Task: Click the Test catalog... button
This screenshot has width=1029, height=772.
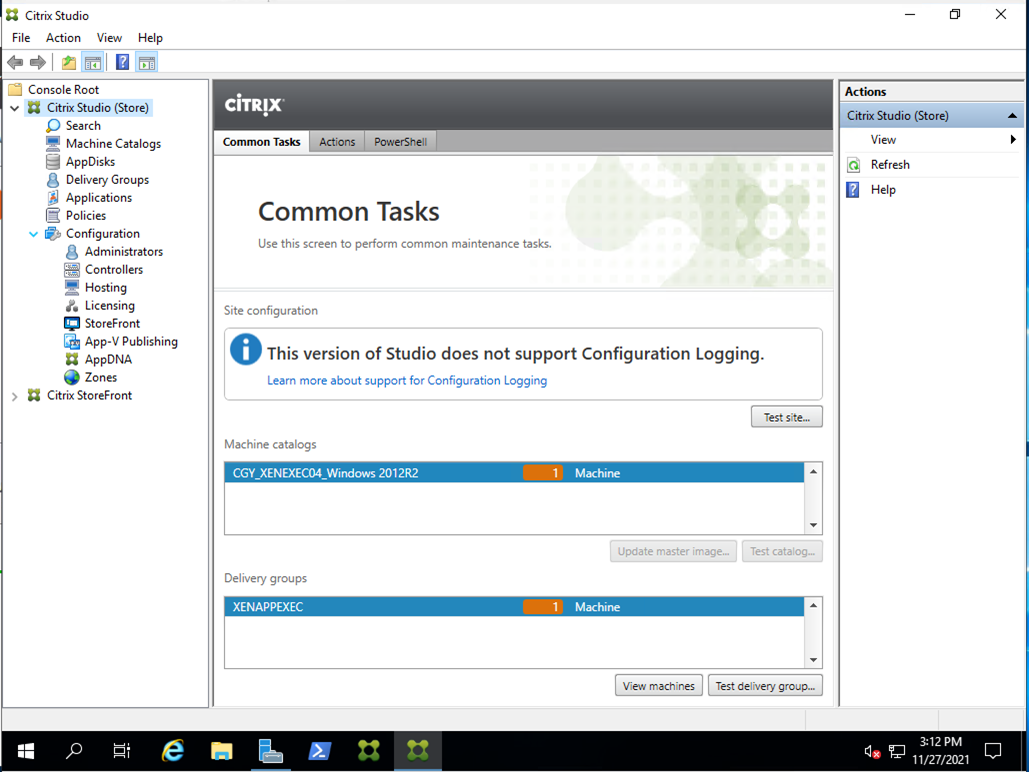Action: [x=782, y=551]
